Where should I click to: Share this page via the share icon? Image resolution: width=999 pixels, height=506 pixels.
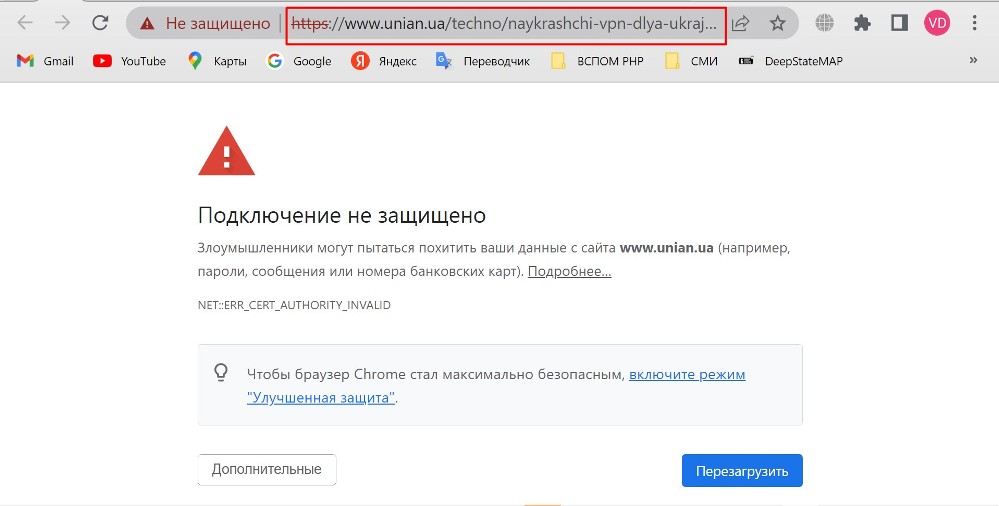coord(740,24)
